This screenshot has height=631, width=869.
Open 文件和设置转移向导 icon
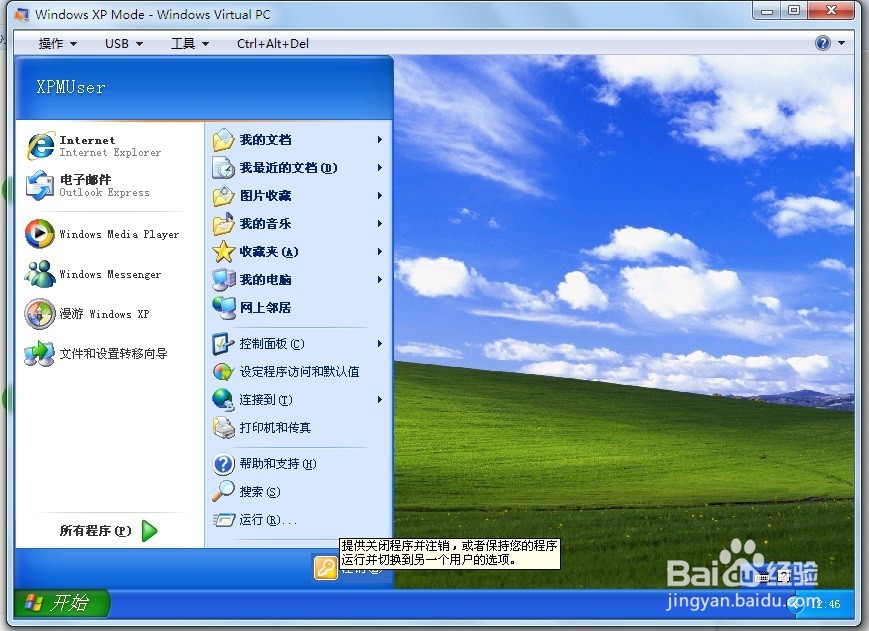(40, 353)
